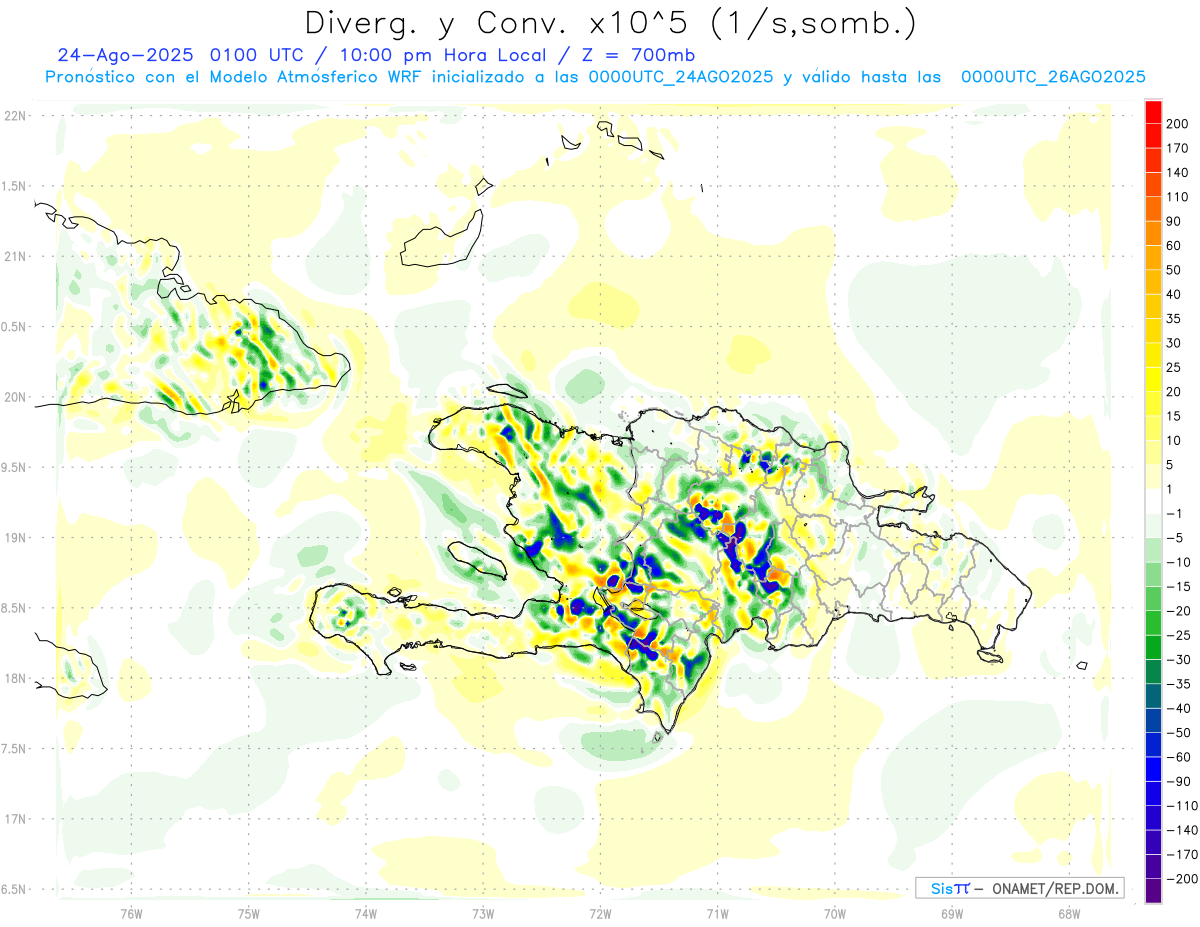This screenshot has width=1200, height=927.
Task: Click the colorbar label "35"
Action: pos(1174,319)
